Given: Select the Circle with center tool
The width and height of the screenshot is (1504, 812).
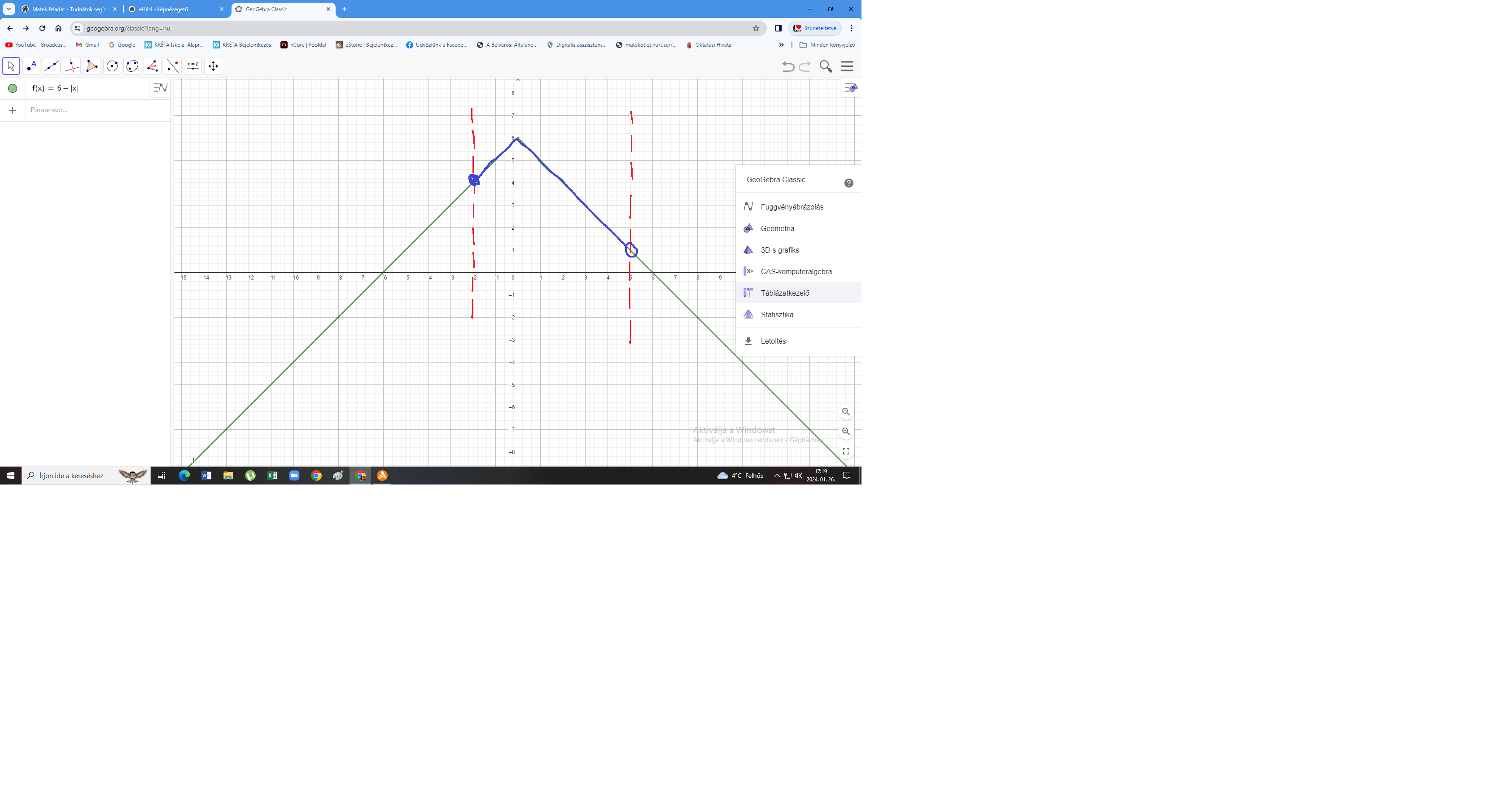Looking at the screenshot, I should point(112,66).
